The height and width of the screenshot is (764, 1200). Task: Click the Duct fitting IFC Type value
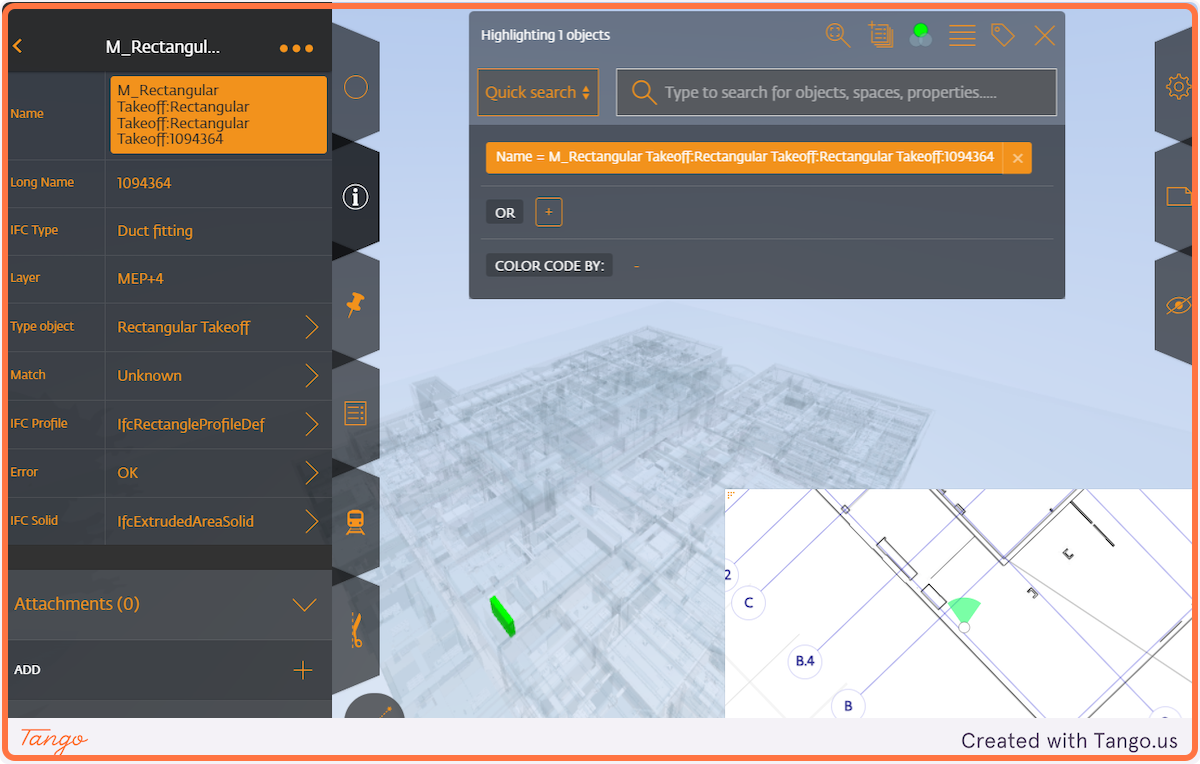click(155, 231)
